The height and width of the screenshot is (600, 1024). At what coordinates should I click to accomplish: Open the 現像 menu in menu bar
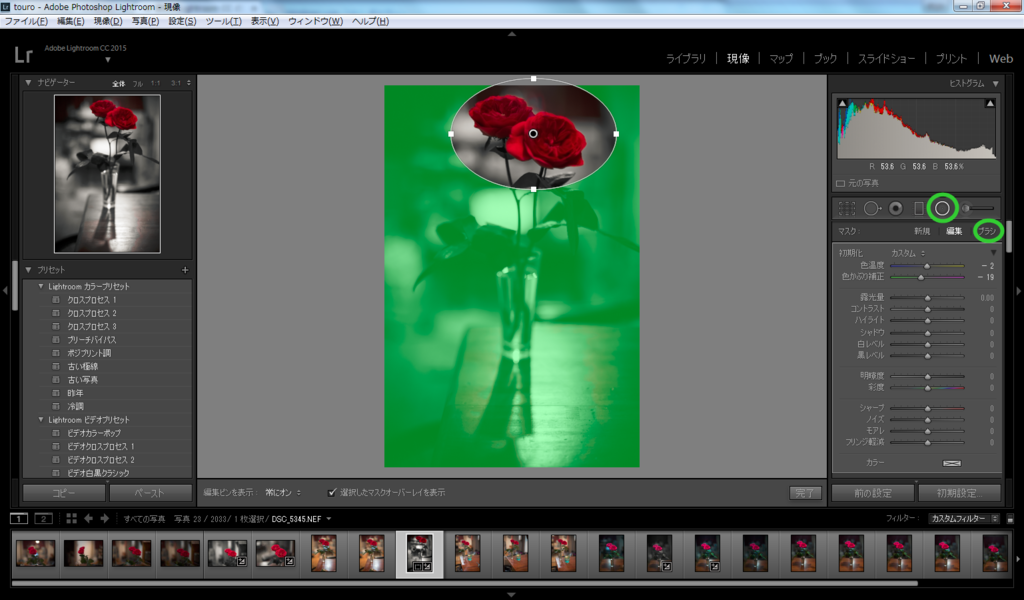click(x=108, y=21)
